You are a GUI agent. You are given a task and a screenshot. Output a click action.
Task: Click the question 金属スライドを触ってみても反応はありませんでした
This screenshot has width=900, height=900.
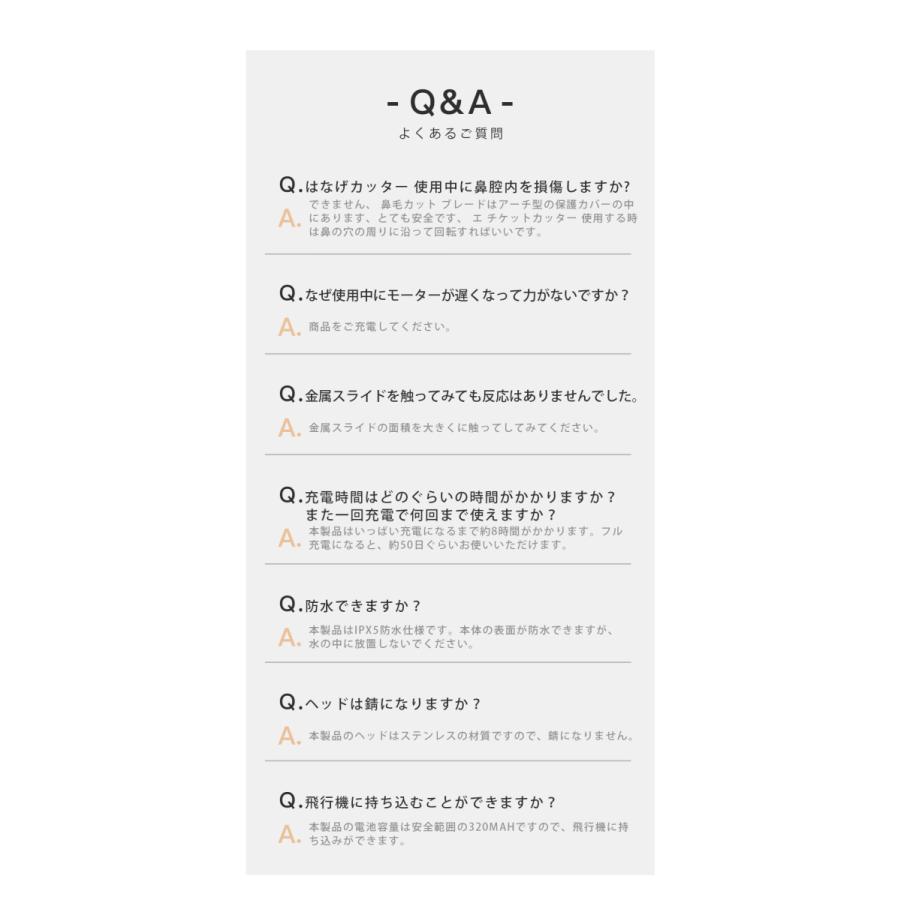click(x=471, y=396)
